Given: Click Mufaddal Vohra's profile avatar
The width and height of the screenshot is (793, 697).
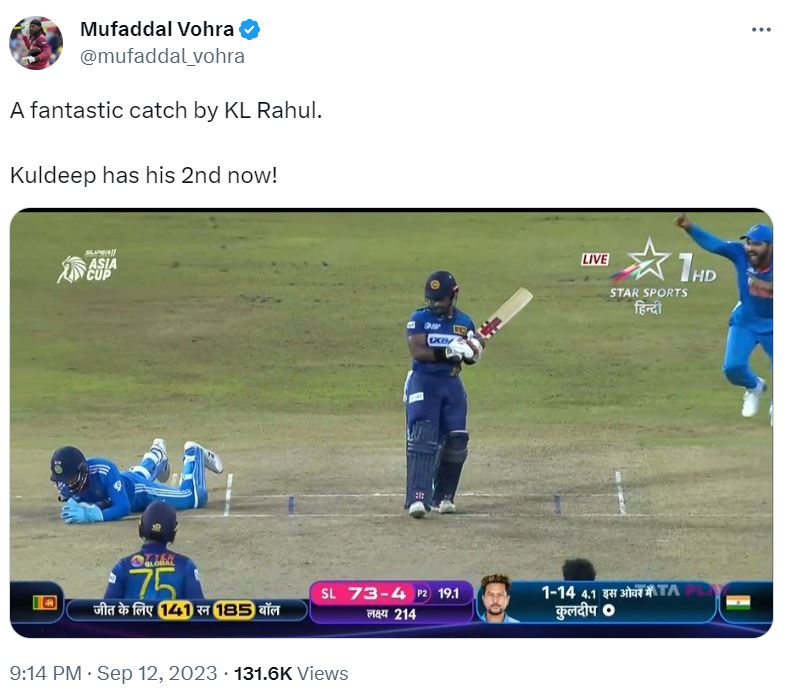Looking at the screenshot, I should coord(36,42).
